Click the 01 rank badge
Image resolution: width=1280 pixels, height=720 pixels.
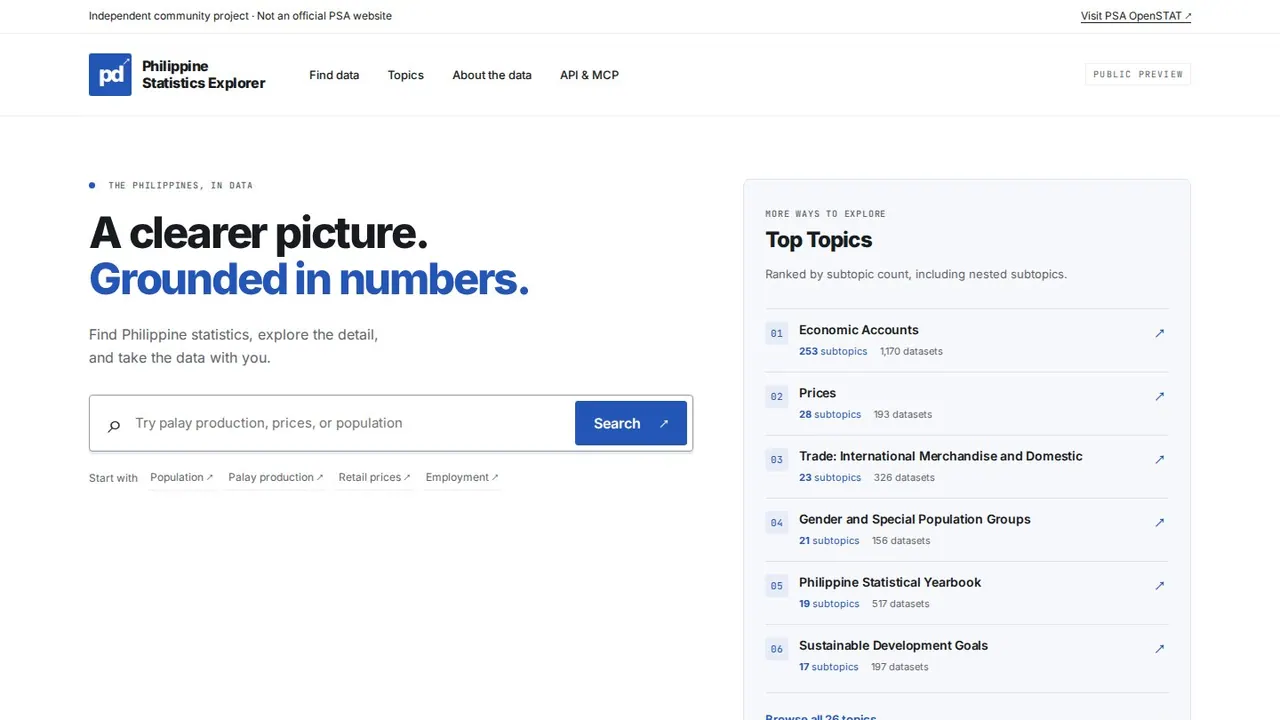click(777, 333)
